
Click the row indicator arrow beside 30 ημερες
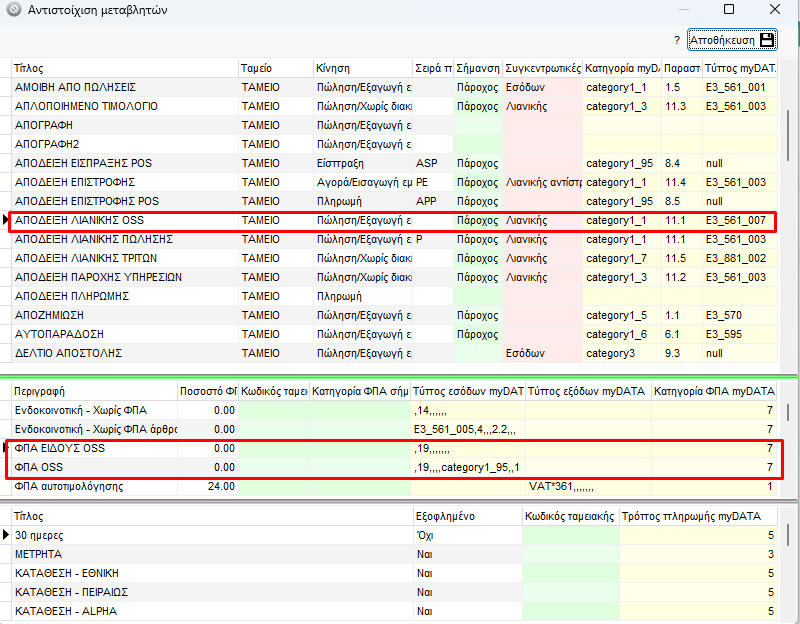pos(5,535)
